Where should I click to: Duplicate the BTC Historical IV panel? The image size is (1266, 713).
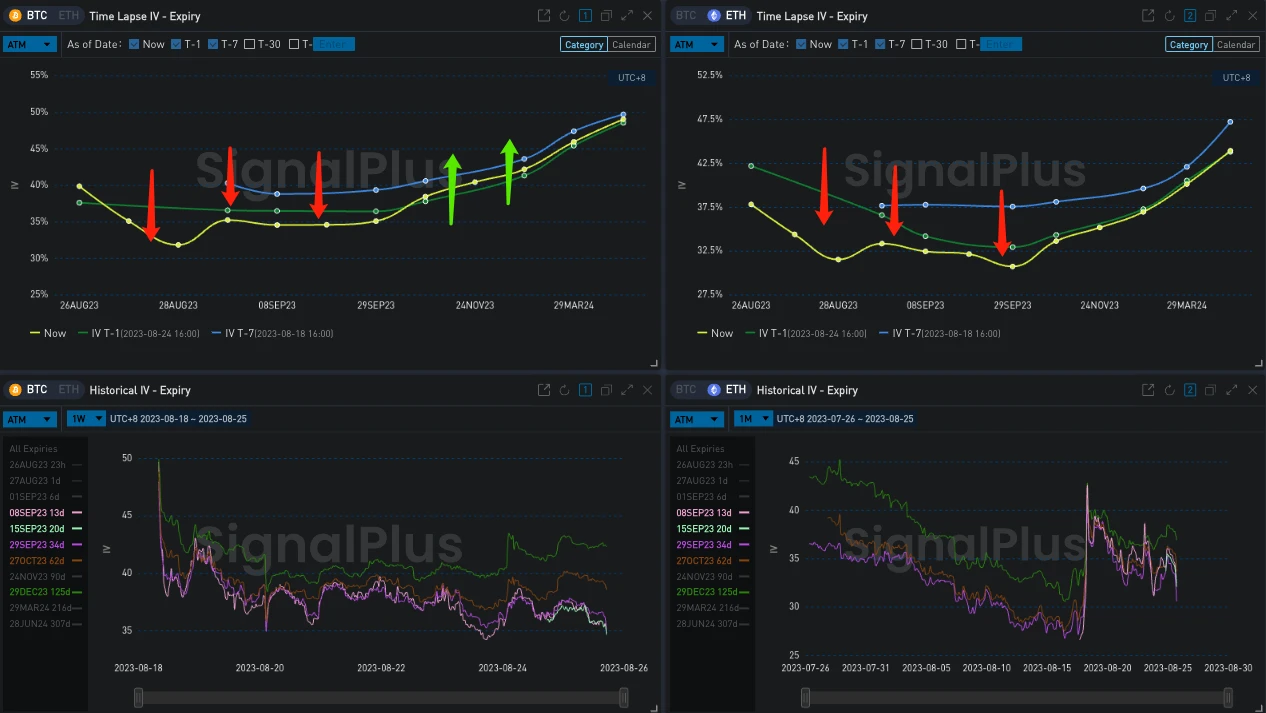[x=606, y=390]
